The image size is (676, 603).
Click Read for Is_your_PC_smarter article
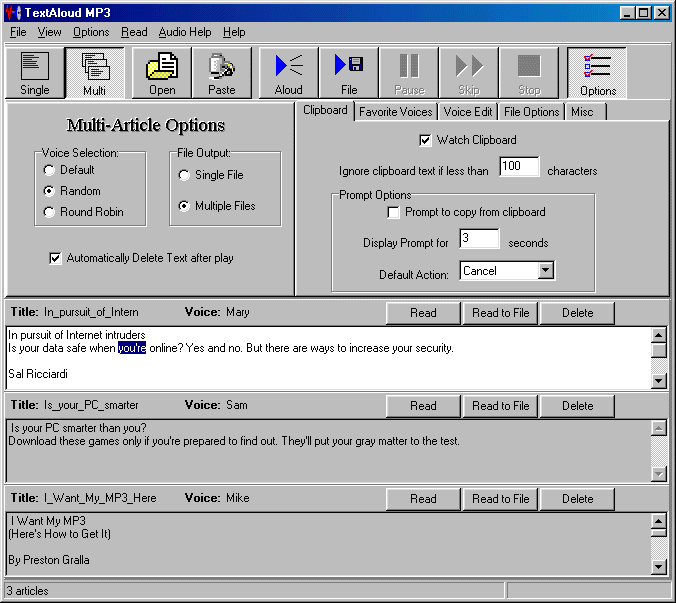(423, 406)
